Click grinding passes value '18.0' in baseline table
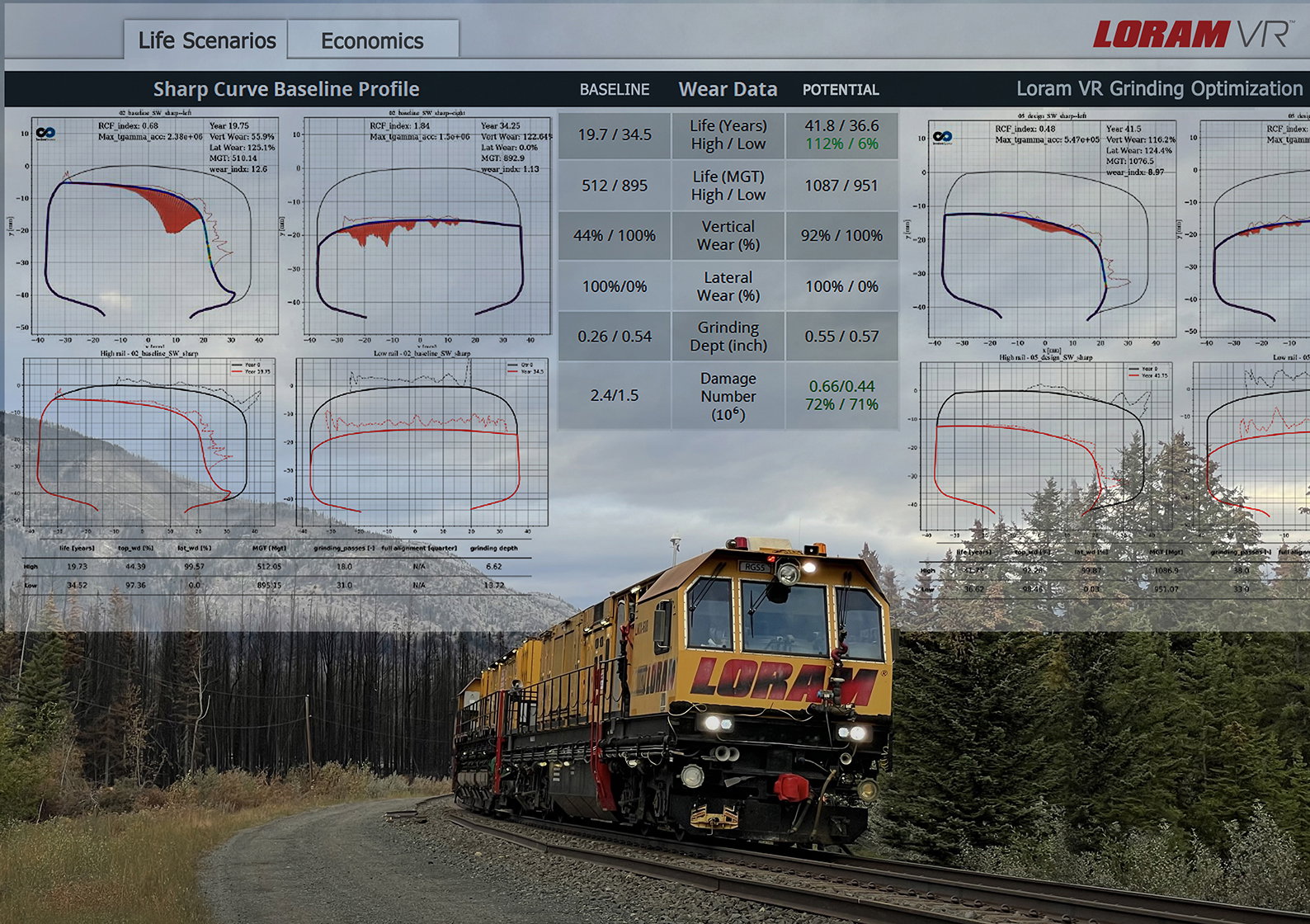1310x924 pixels. point(344,567)
